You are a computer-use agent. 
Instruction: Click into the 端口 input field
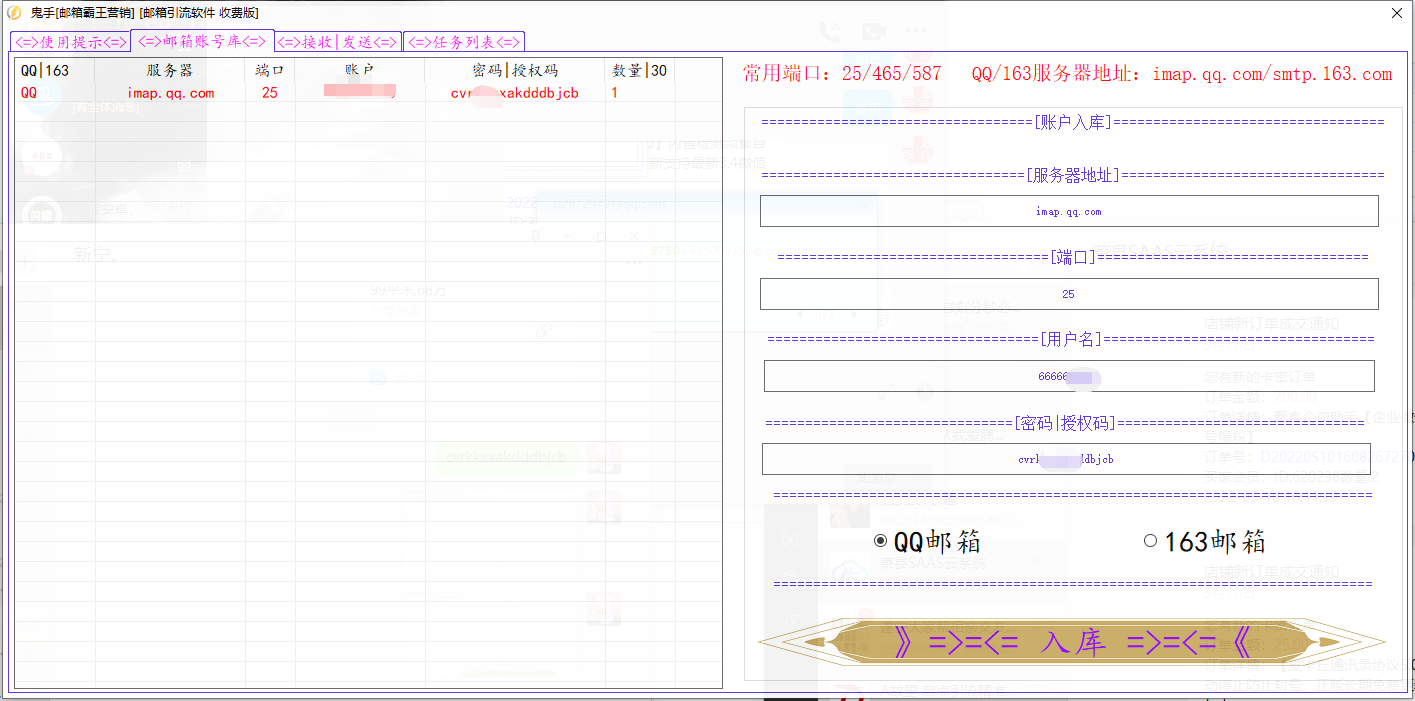click(x=1069, y=294)
